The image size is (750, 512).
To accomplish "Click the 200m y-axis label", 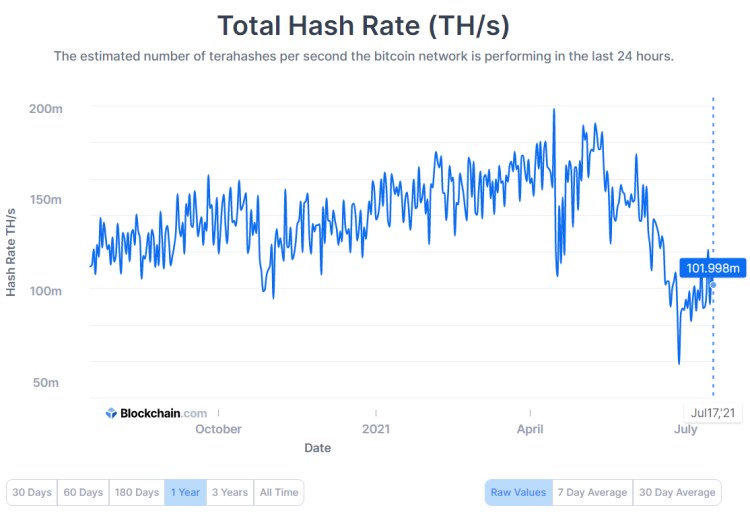I will pyautogui.click(x=46, y=109).
